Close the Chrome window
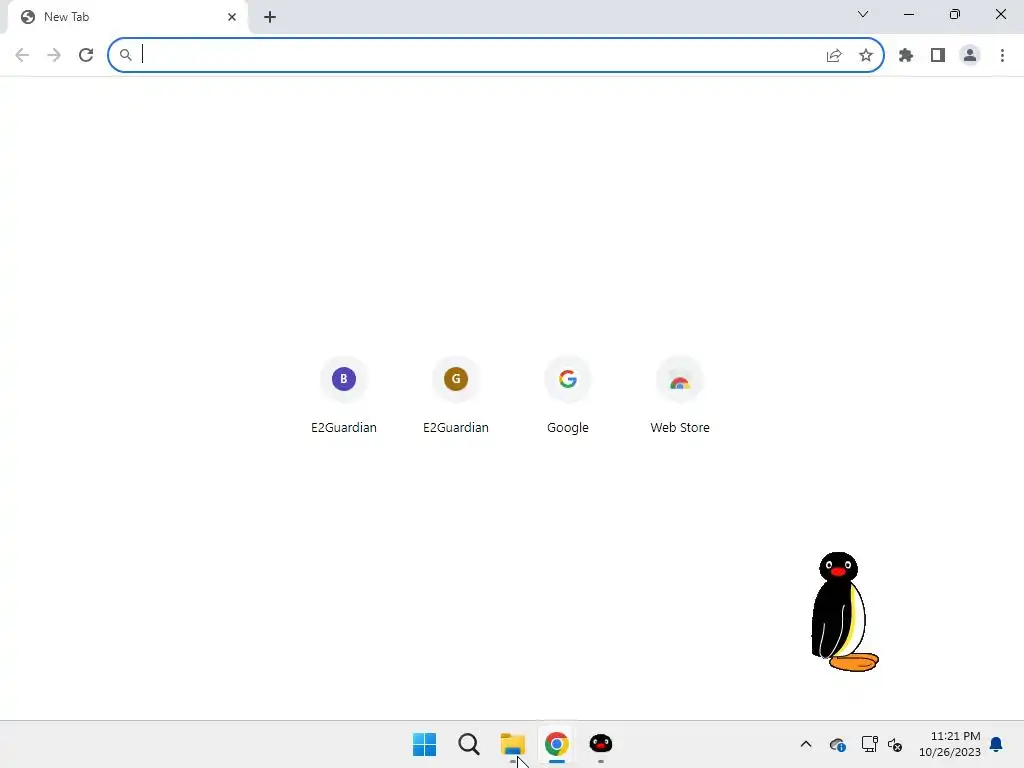This screenshot has width=1024, height=768. coord(1000,14)
